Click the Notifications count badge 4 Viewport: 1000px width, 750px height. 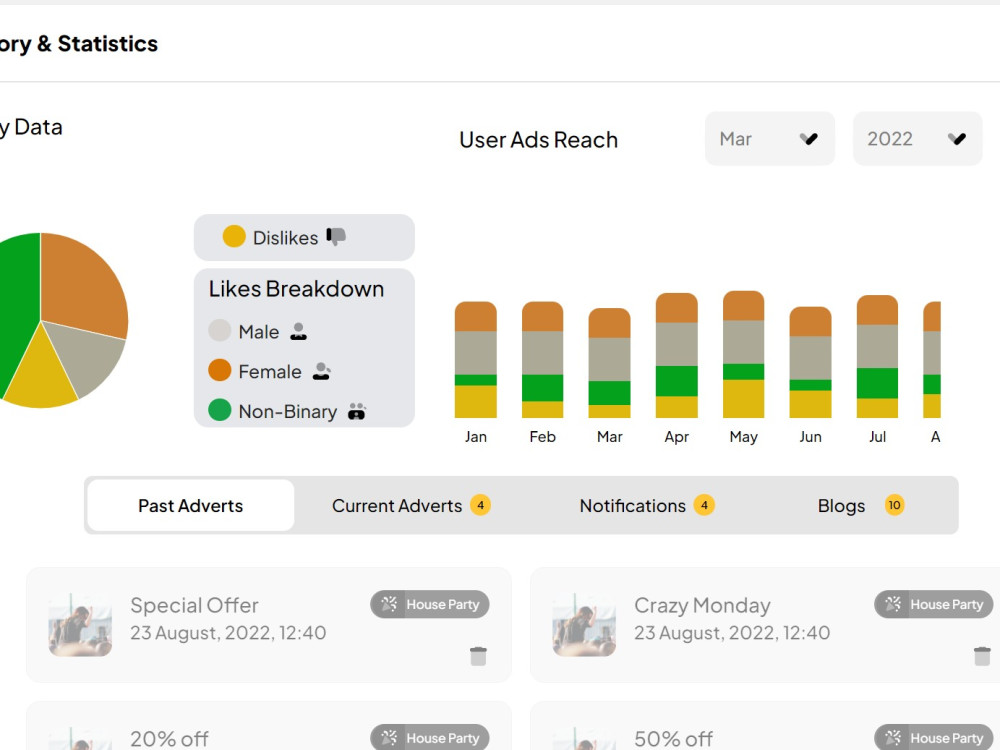(x=704, y=505)
